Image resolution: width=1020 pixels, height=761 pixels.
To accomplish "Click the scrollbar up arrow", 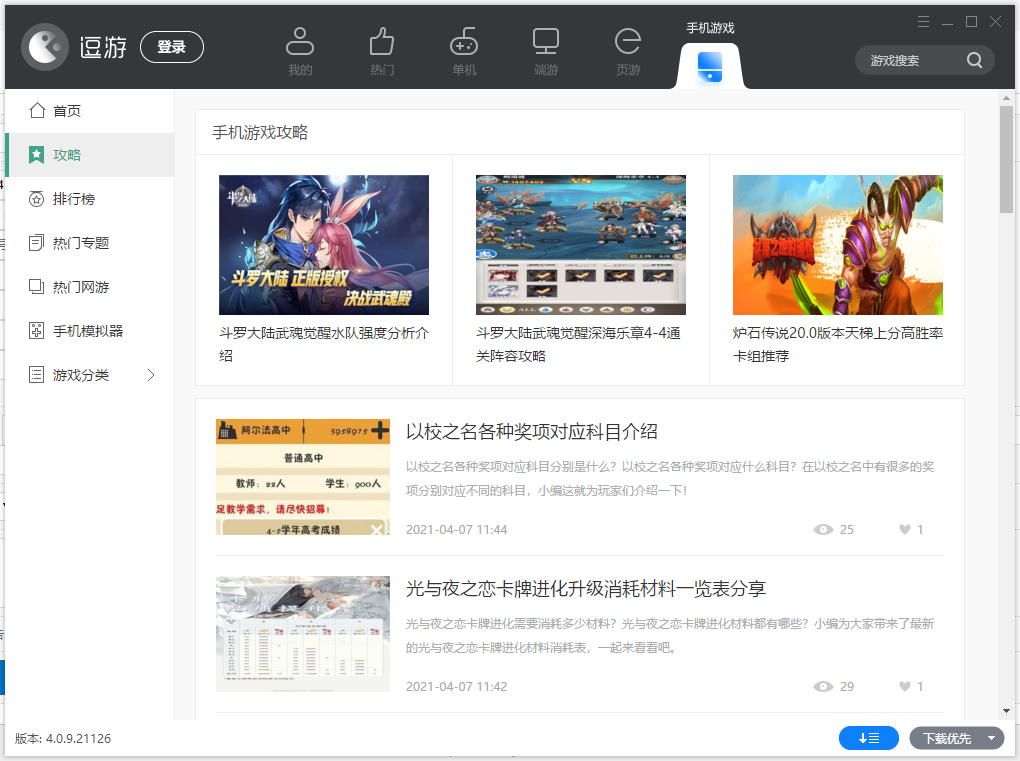I will point(1006,98).
